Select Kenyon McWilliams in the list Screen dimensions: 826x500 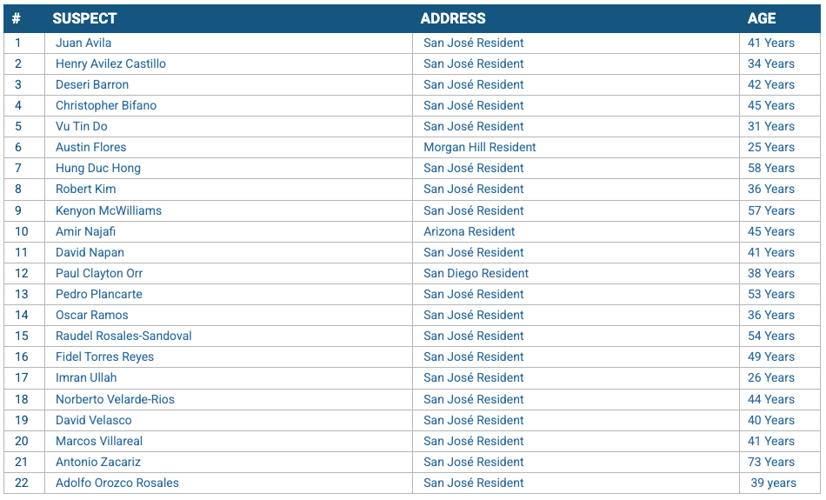pyautogui.click(x=109, y=211)
